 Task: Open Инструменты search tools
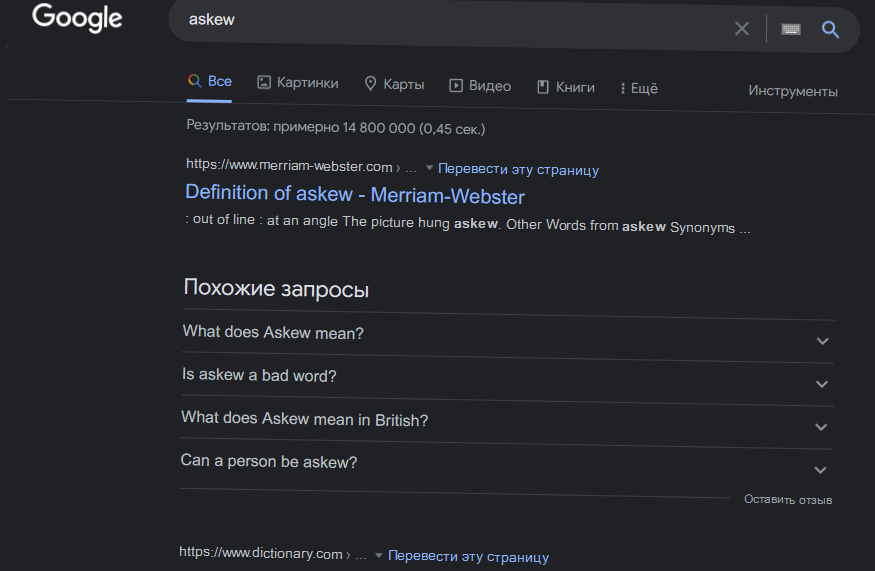tap(793, 91)
